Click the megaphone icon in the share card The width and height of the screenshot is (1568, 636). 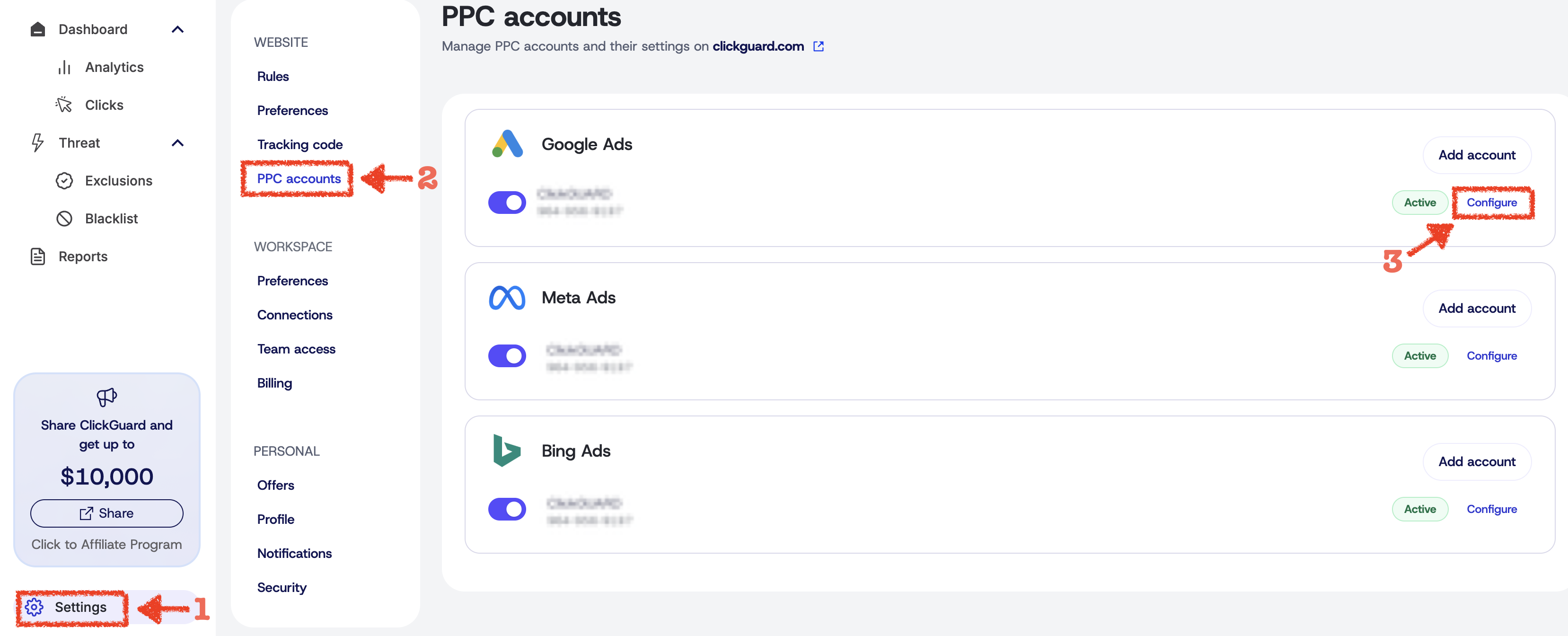click(106, 397)
